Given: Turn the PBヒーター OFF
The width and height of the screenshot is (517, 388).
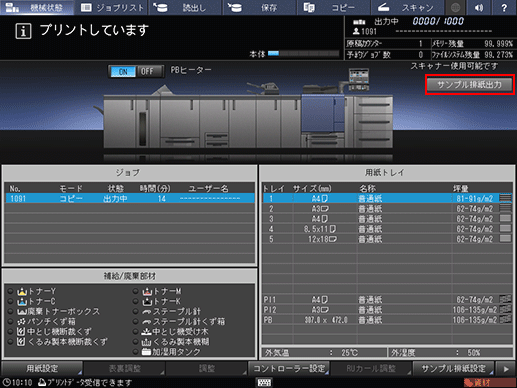Looking at the screenshot, I should tap(147, 72).
